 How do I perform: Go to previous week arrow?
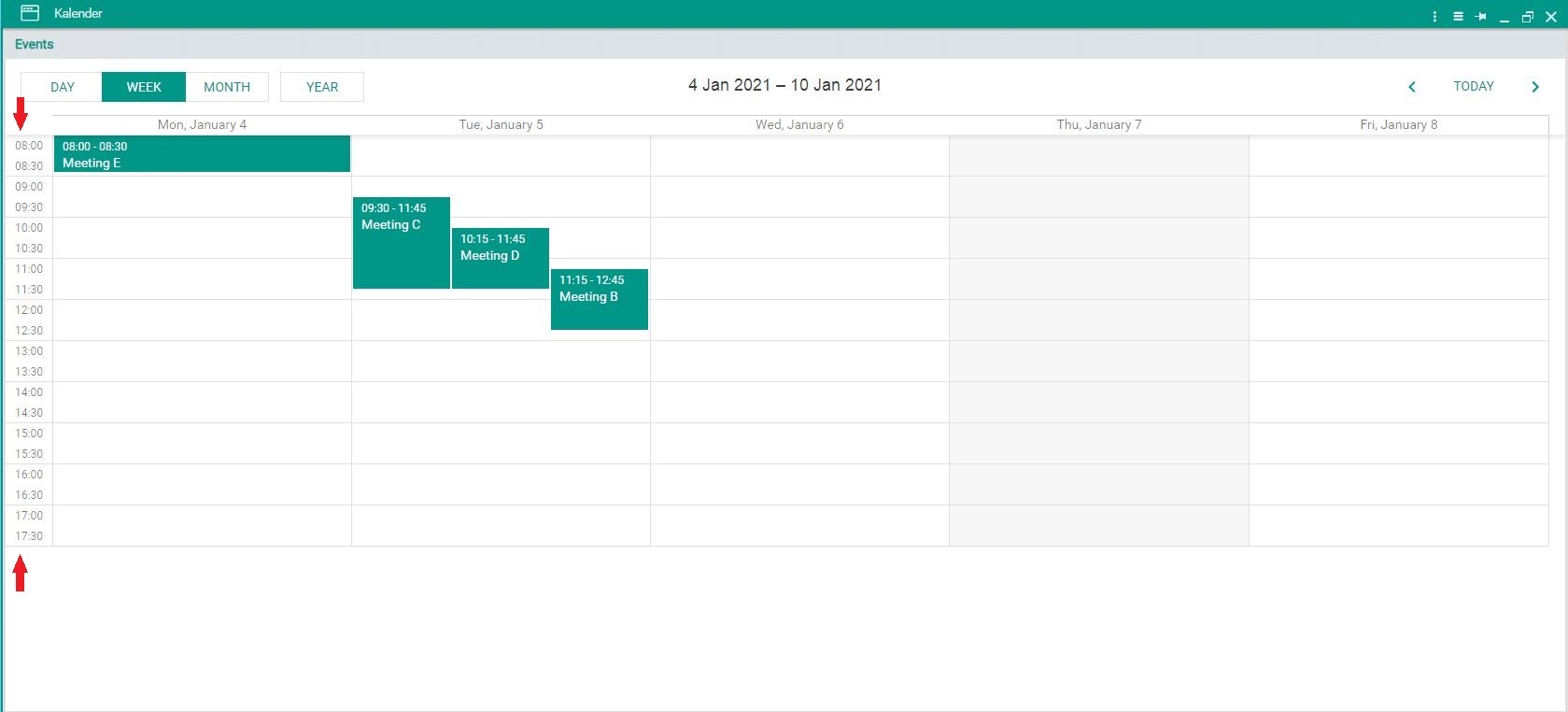click(x=1412, y=86)
